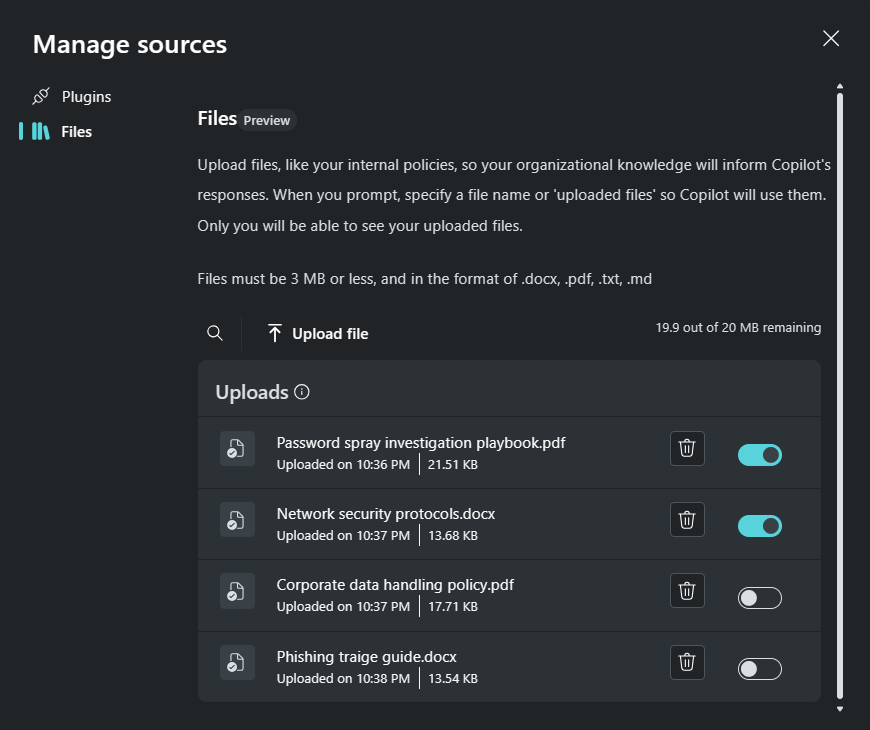Click the search files magnifier icon
Image resolution: width=870 pixels, height=730 pixels.
click(x=215, y=333)
